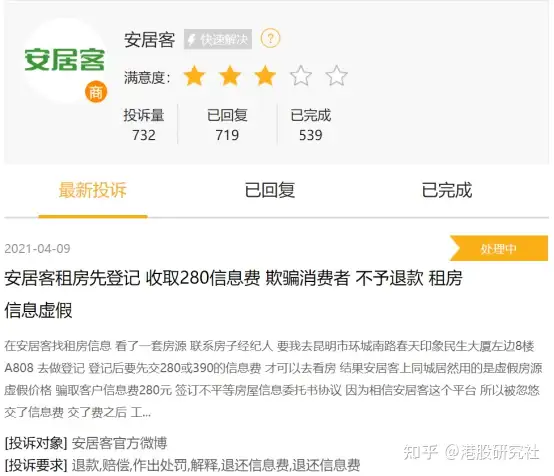Click the 安居客 green logo avatar
Viewport: 554px width, 476px height.
pos(64,60)
